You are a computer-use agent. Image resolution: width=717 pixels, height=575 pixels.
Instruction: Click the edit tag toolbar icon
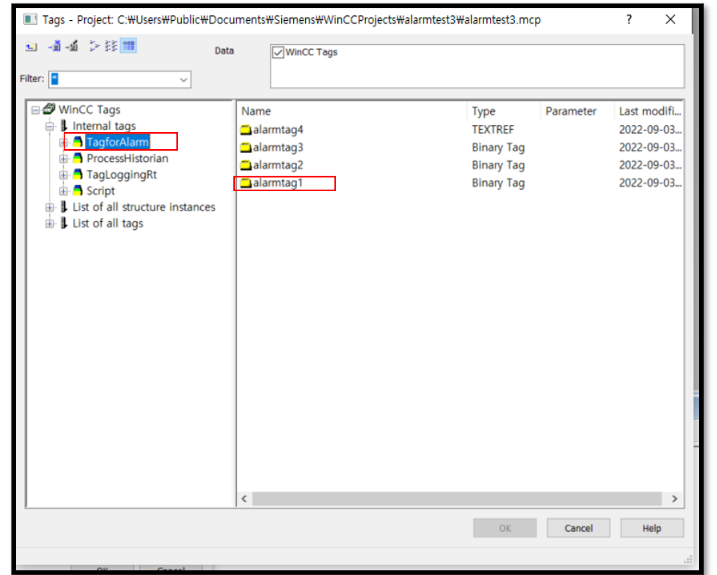click(72, 46)
